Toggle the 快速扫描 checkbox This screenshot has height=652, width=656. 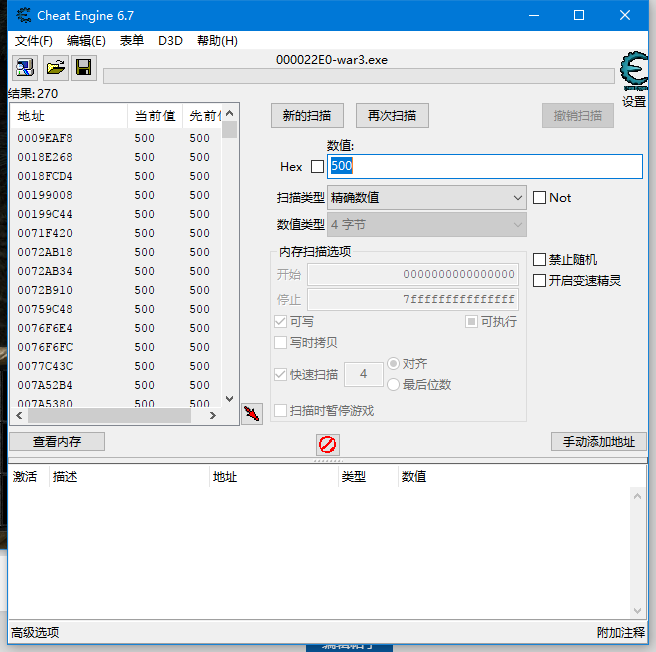pyautogui.click(x=280, y=374)
